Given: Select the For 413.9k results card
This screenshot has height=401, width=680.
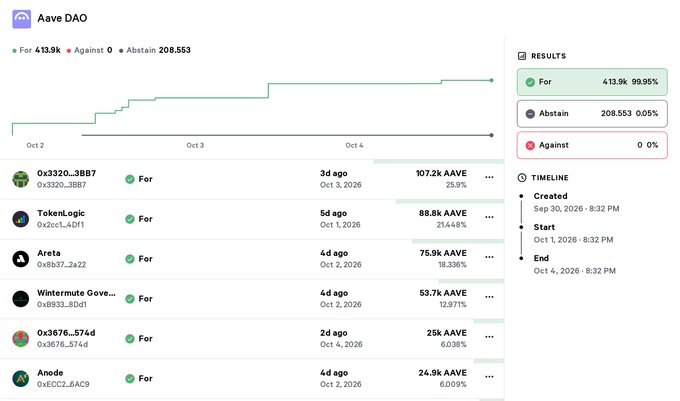Looking at the screenshot, I should coord(592,82).
